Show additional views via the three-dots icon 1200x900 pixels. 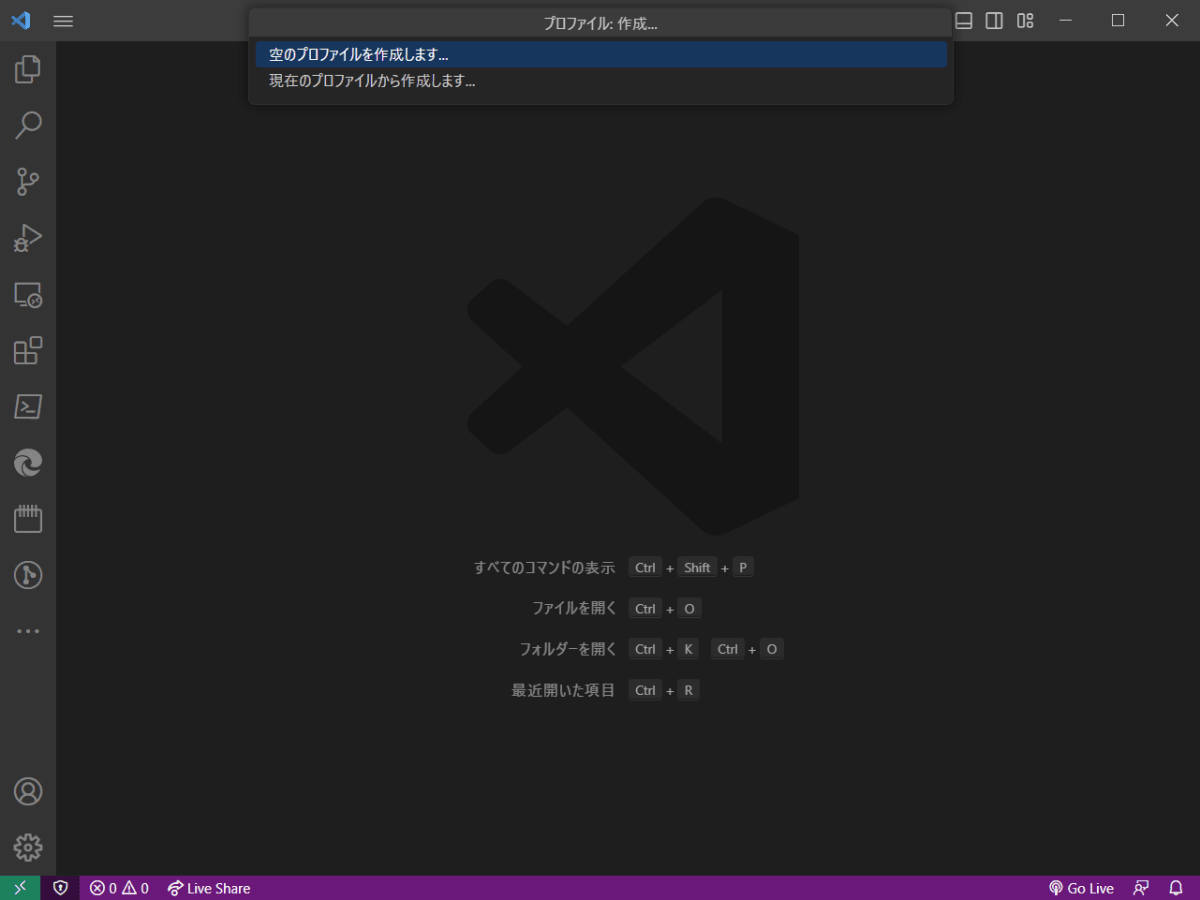click(28, 631)
